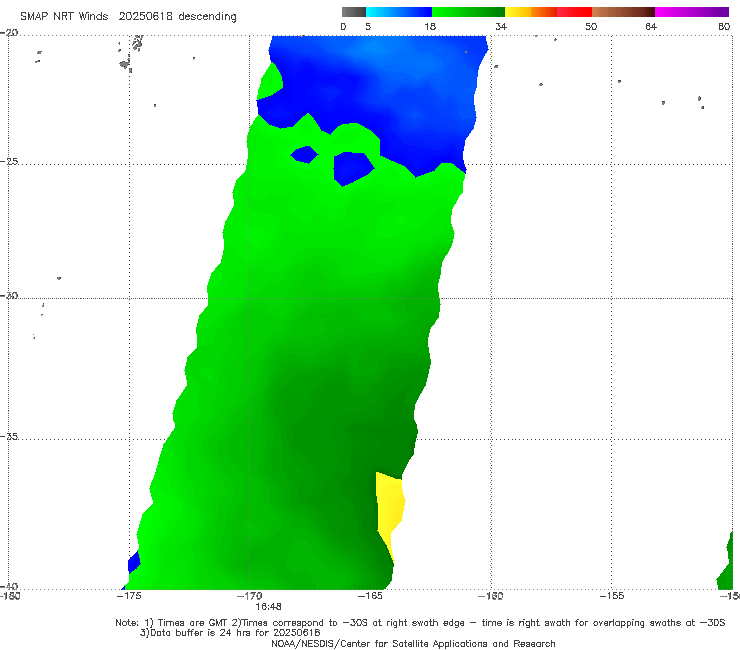Screen dimensions: 740x650
Task: Click the color bar label '64'
Action: [x=651, y=26]
